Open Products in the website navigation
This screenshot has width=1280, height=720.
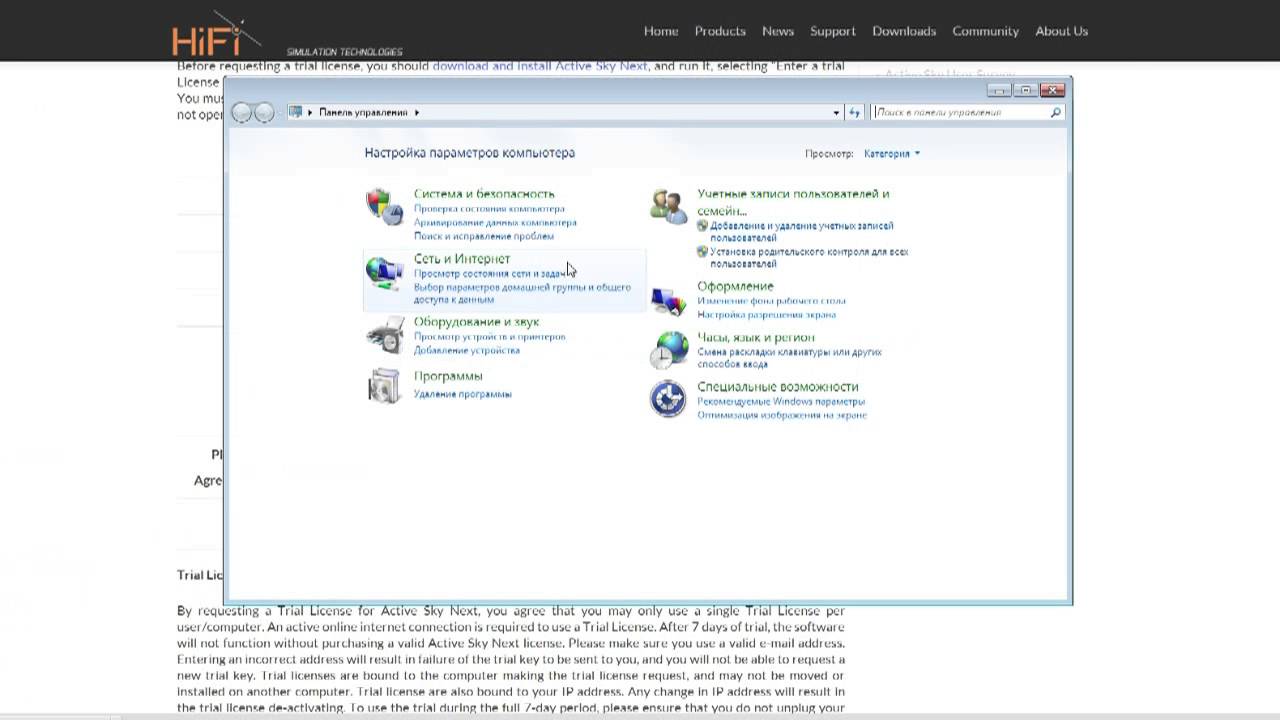[x=720, y=31]
